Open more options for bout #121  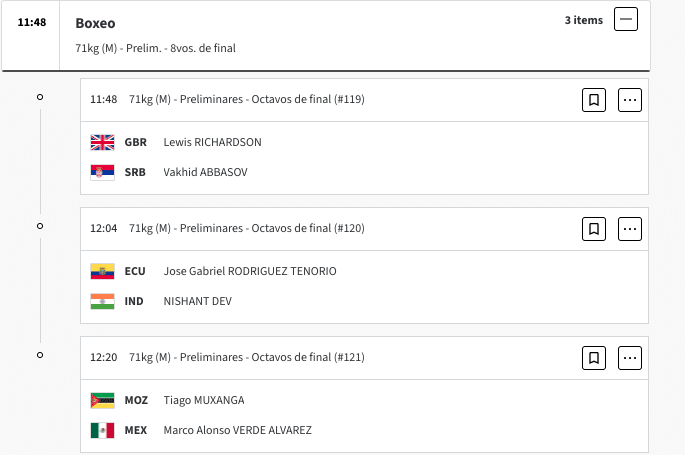[630, 358]
